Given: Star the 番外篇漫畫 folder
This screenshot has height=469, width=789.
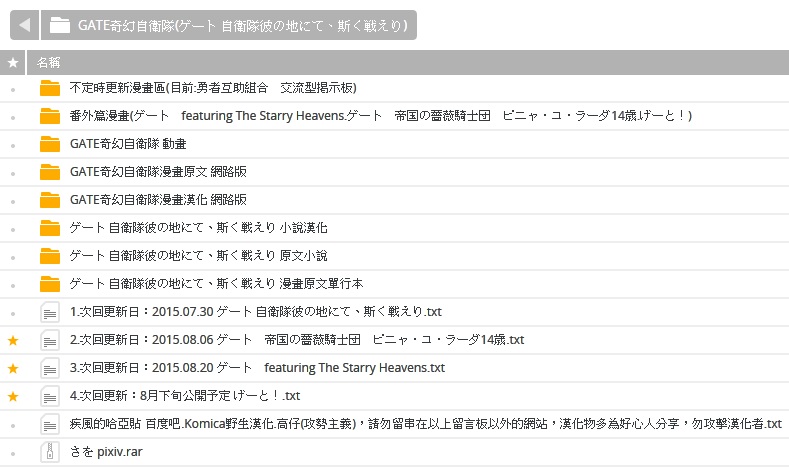Looking at the screenshot, I should click(13, 117).
